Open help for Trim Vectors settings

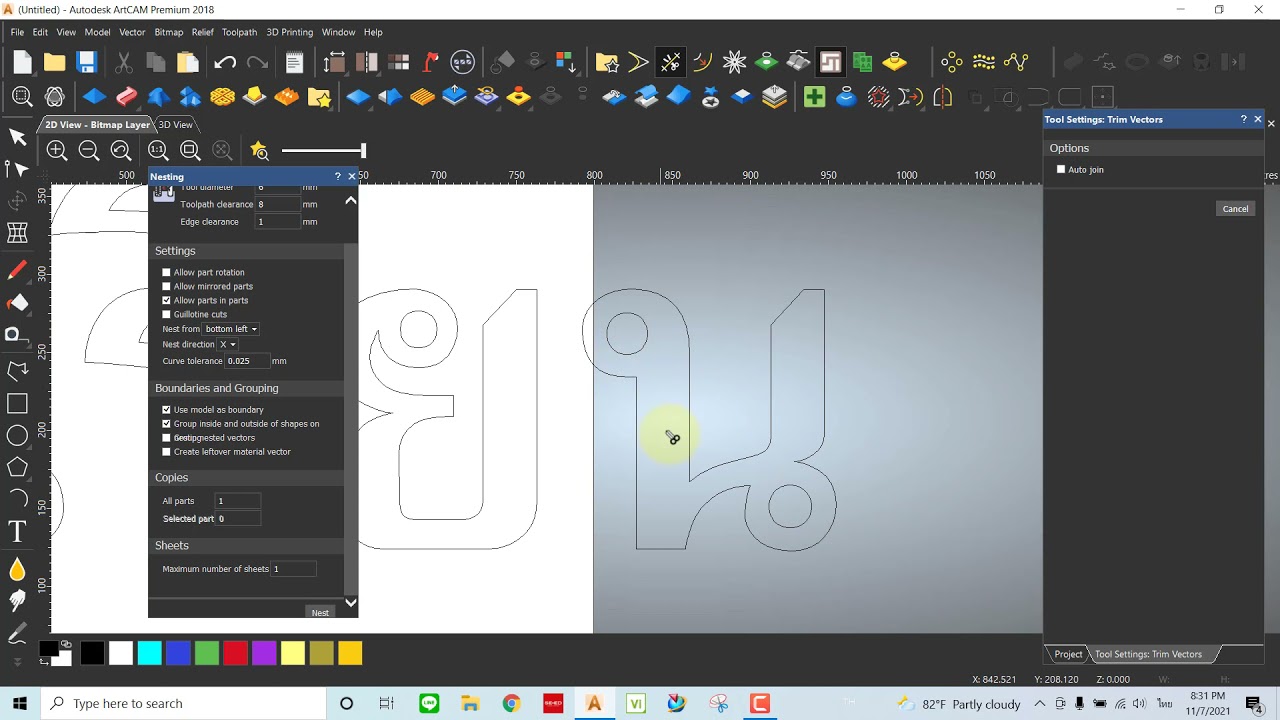point(1244,119)
